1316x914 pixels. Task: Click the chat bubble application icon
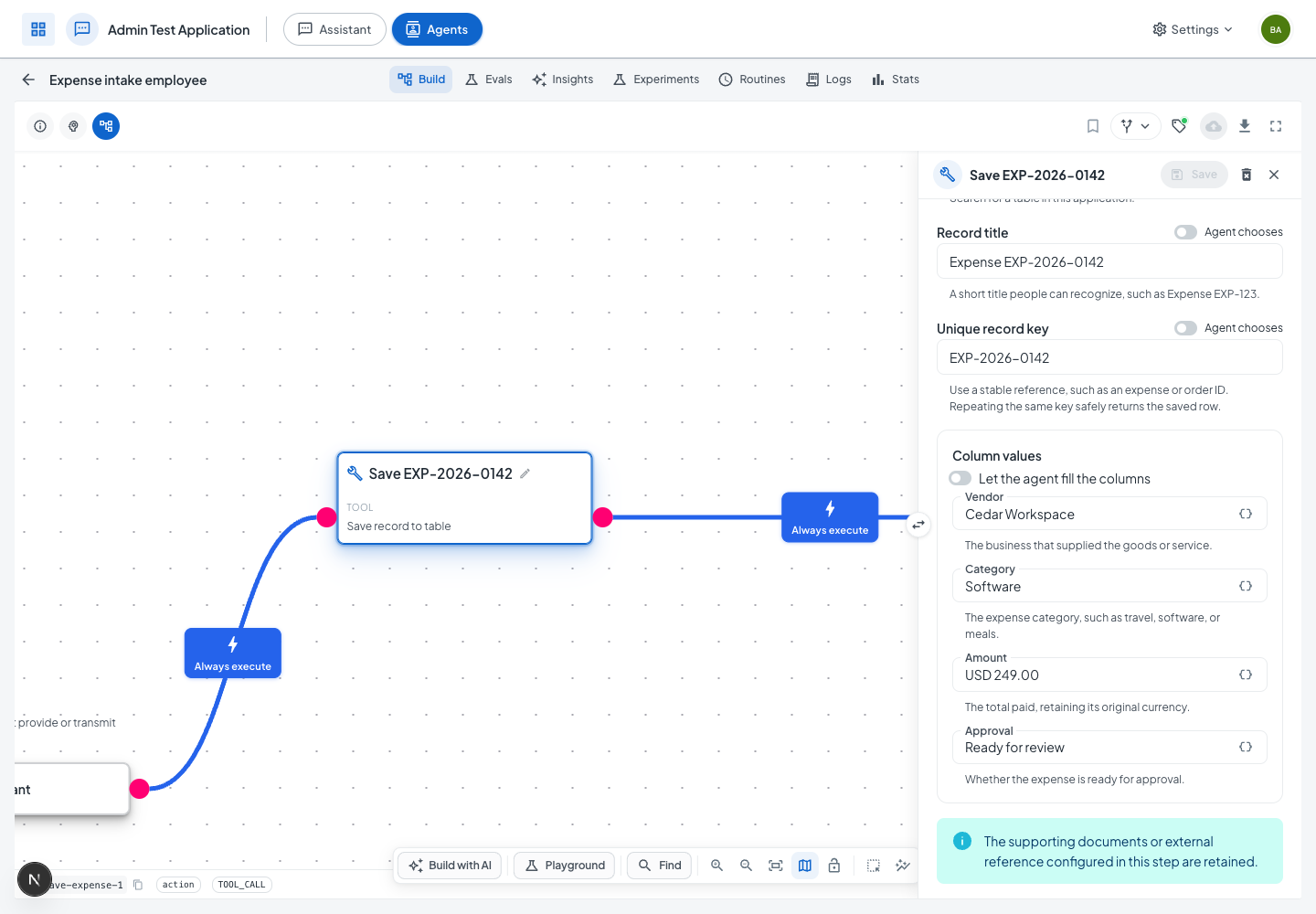tap(82, 29)
